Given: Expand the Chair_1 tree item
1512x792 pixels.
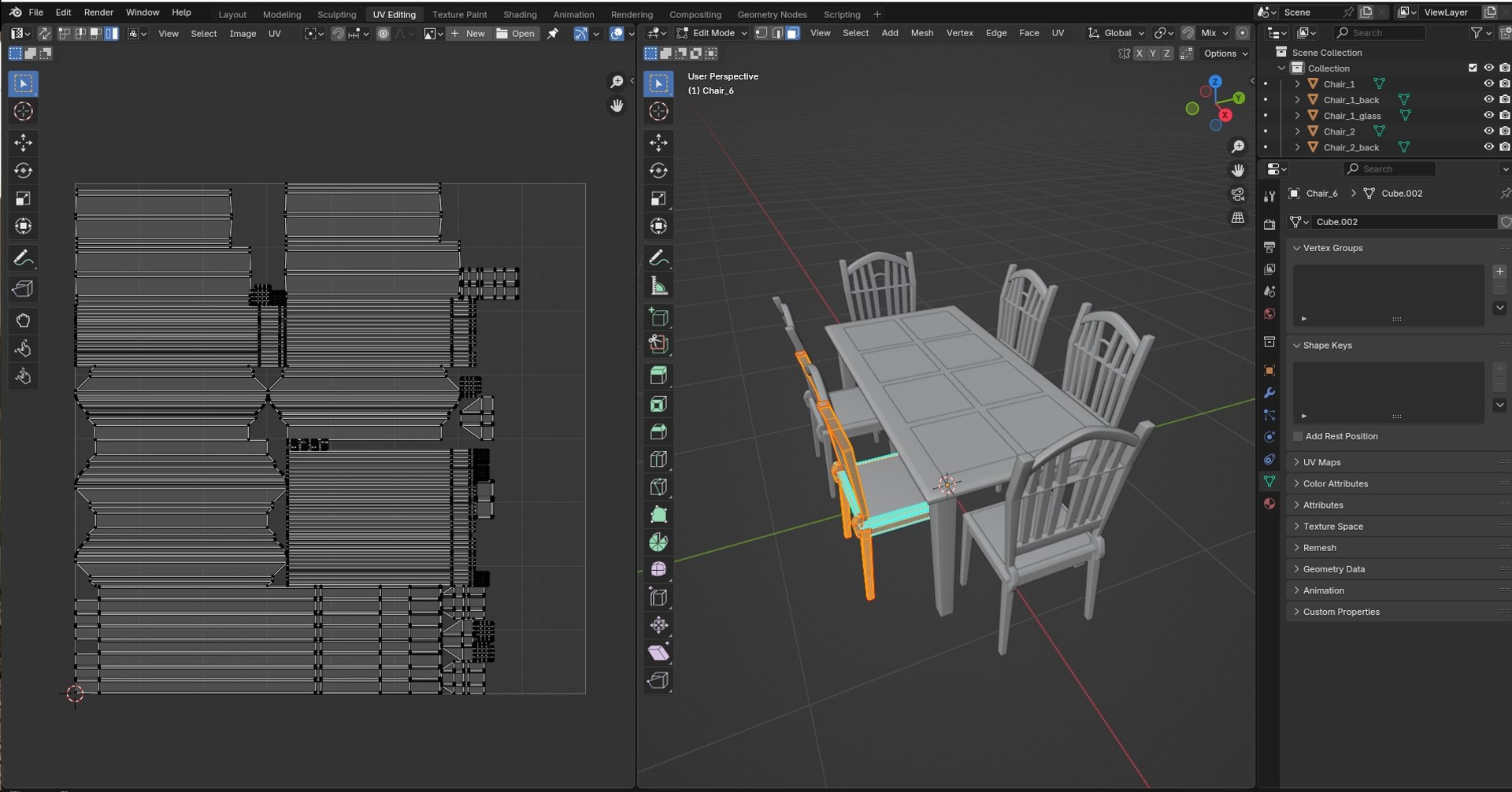Looking at the screenshot, I should click(x=1297, y=83).
